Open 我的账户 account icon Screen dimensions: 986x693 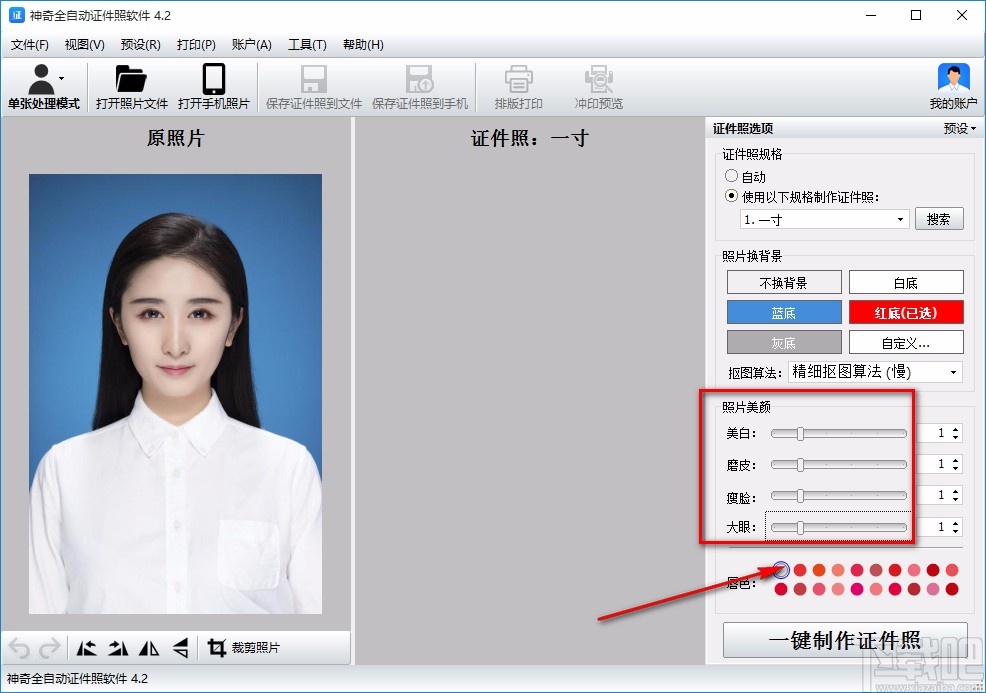[953, 87]
